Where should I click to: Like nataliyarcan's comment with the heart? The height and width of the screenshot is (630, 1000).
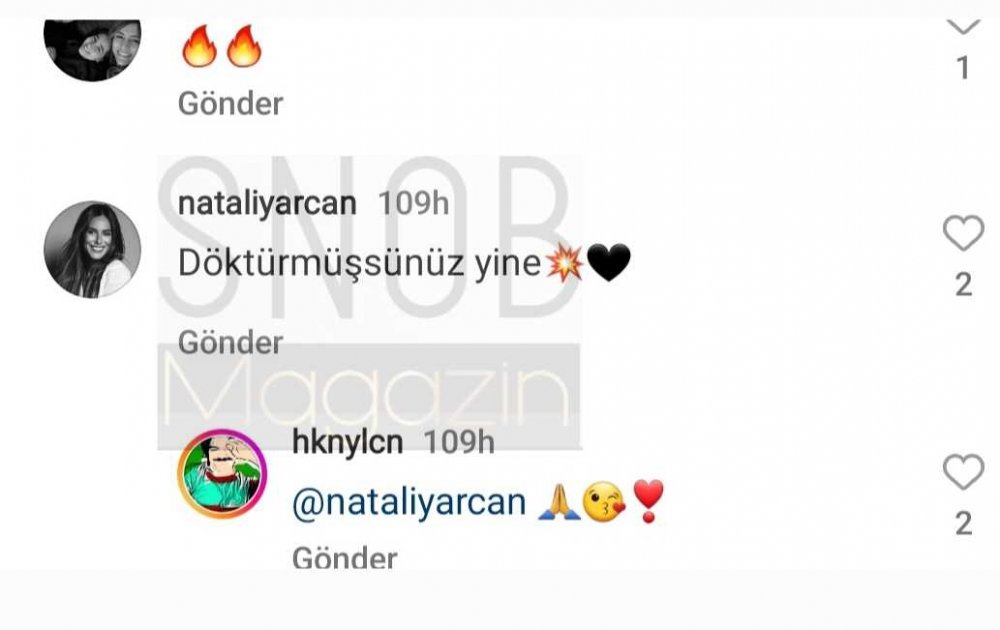[963, 234]
